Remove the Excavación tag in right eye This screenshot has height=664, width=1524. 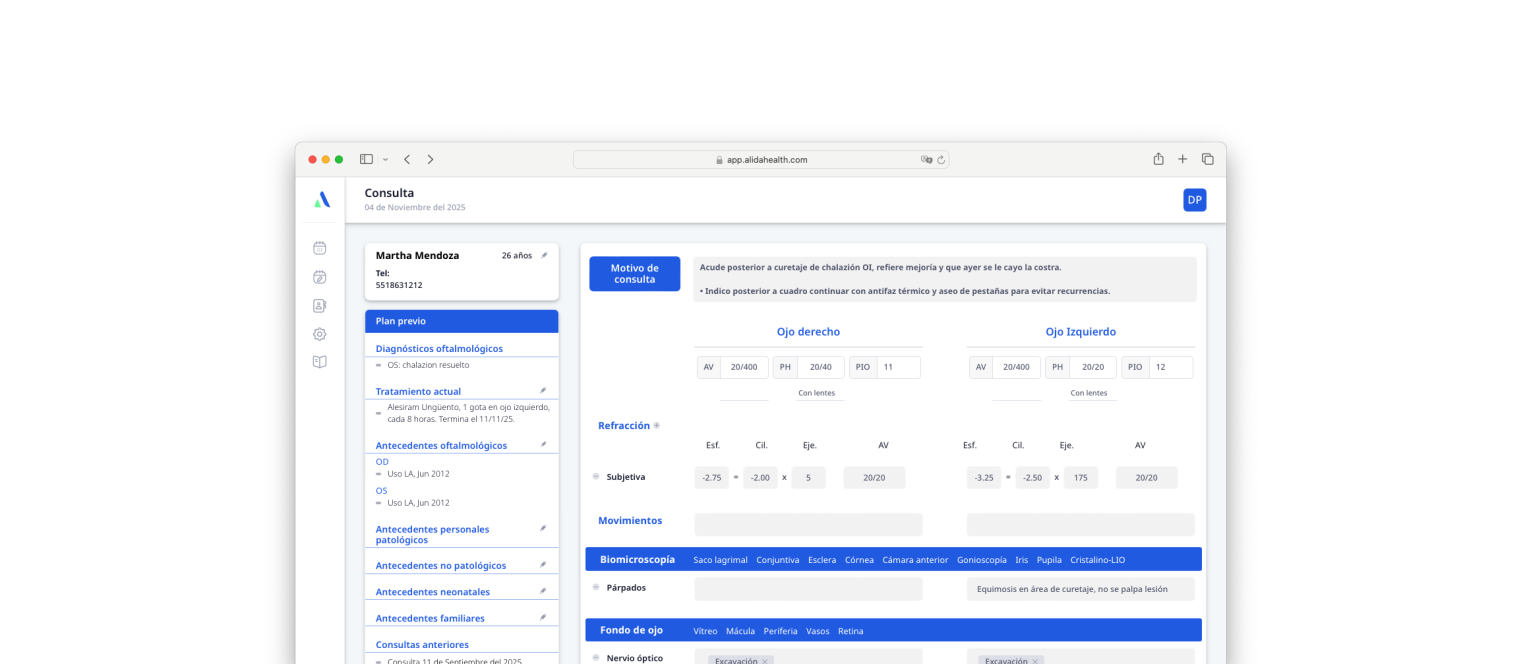[x=765, y=661]
